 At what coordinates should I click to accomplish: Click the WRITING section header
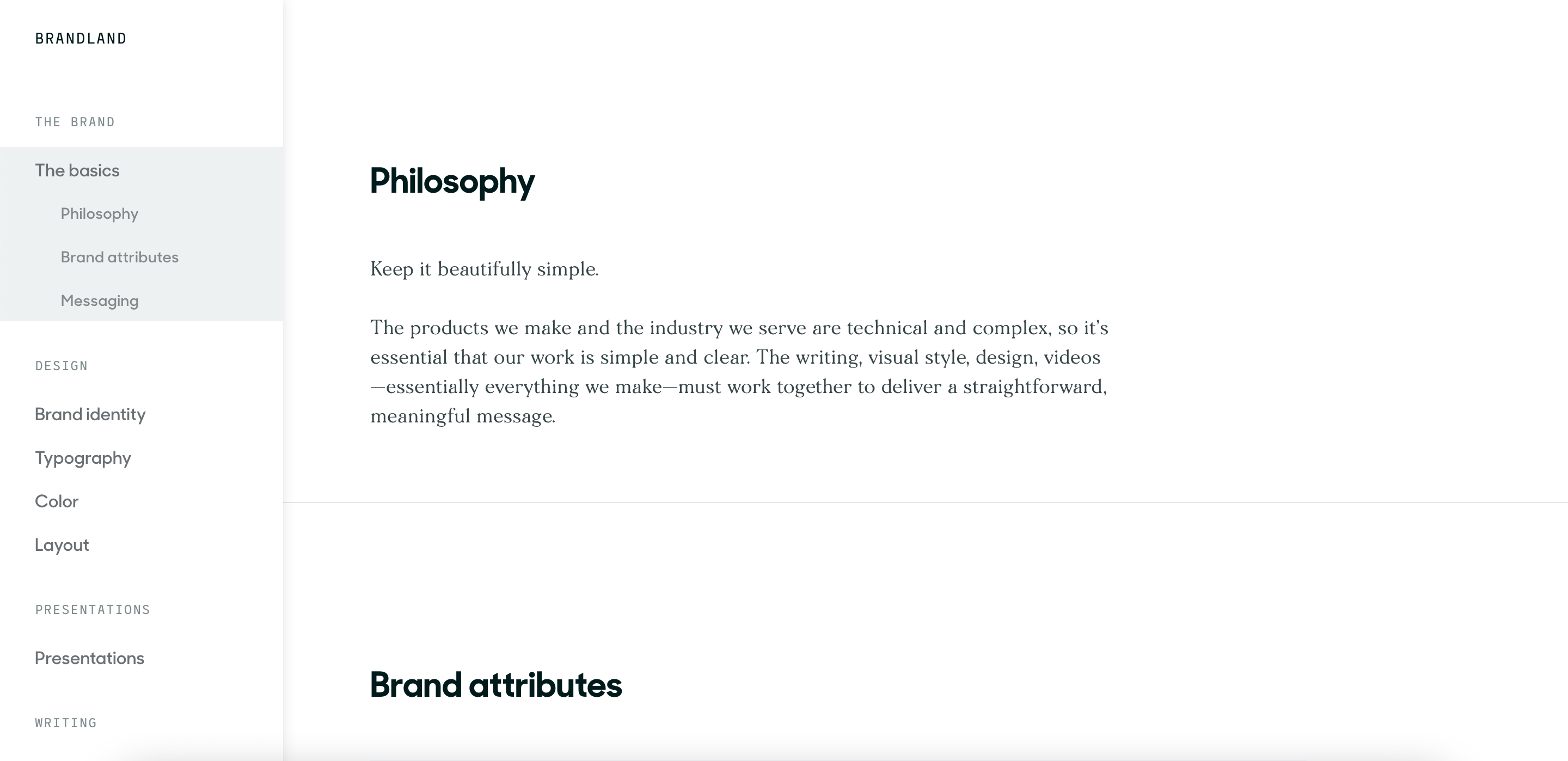pos(66,723)
